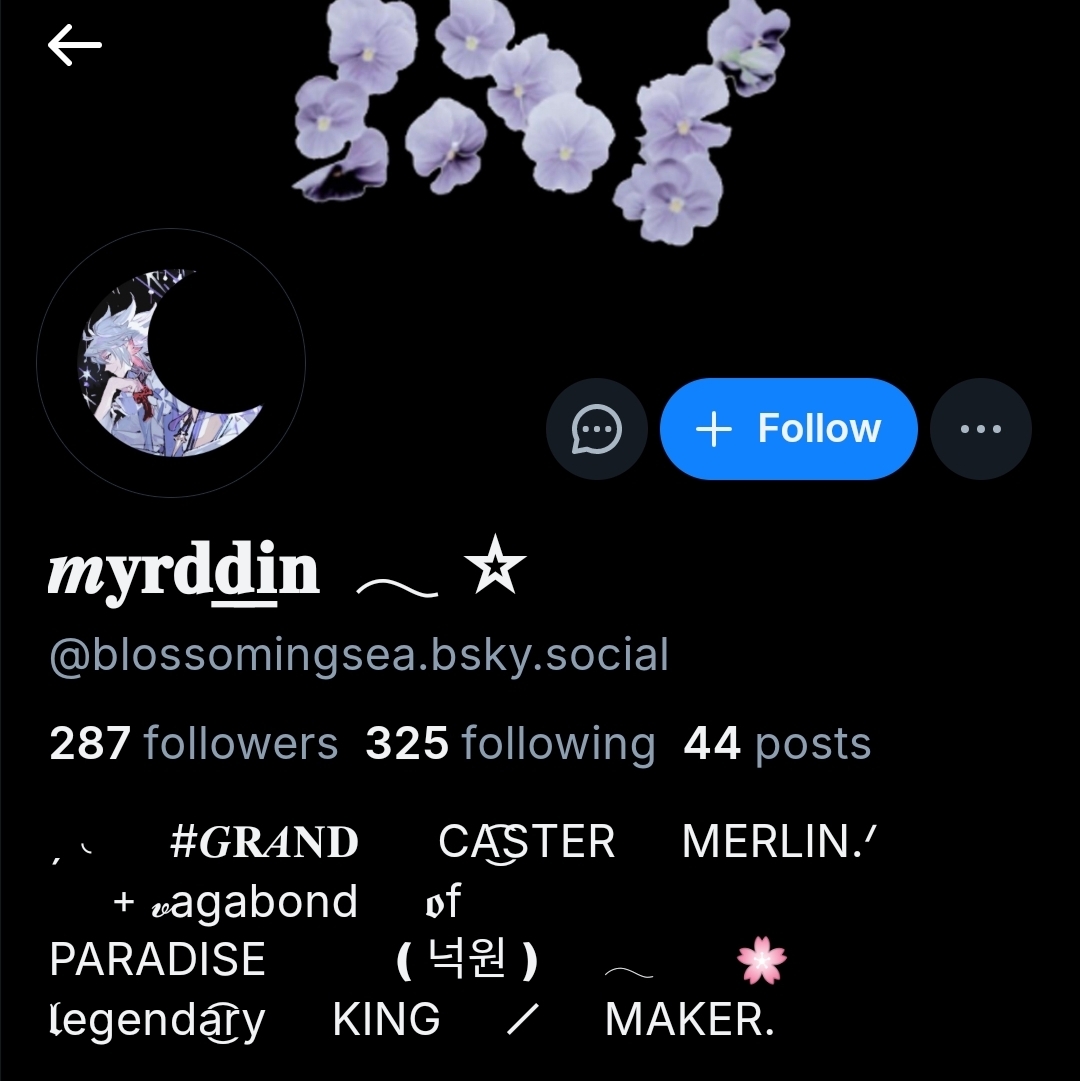
Task: Open chat via the message bubble icon
Action: pyautogui.click(x=597, y=429)
